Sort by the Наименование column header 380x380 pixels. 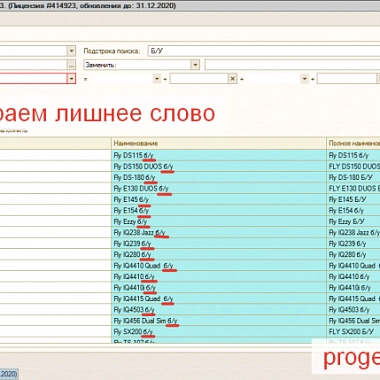point(219,143)
